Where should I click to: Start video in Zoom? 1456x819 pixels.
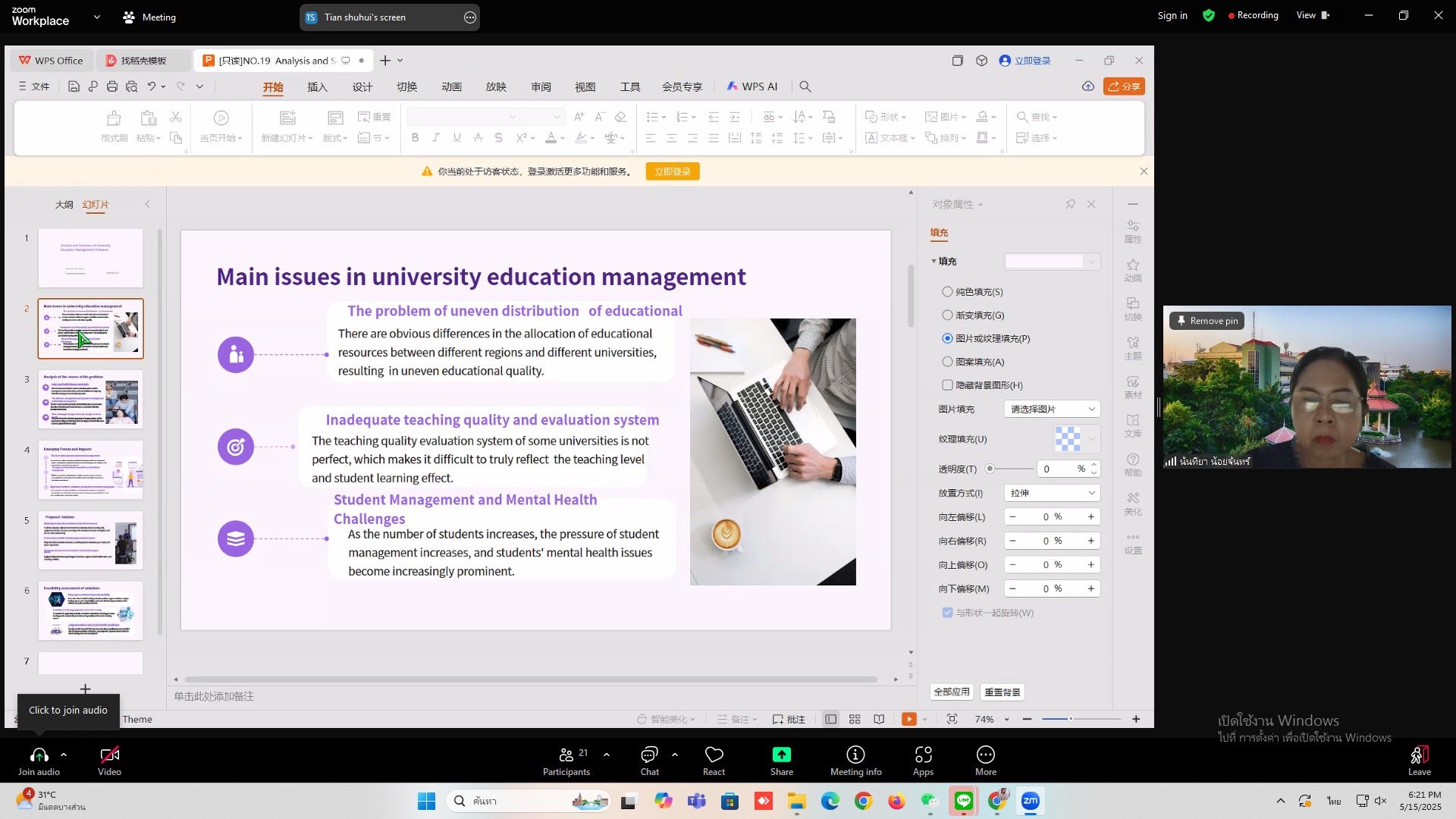pos(109,761)
